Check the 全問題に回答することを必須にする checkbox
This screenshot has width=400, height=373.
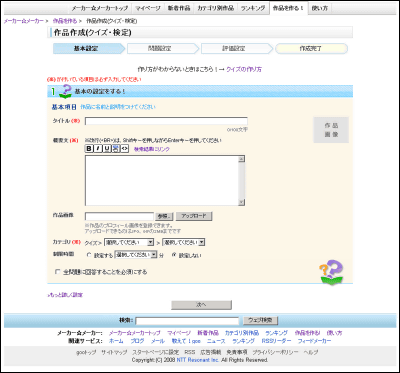[x=58, y=272]
